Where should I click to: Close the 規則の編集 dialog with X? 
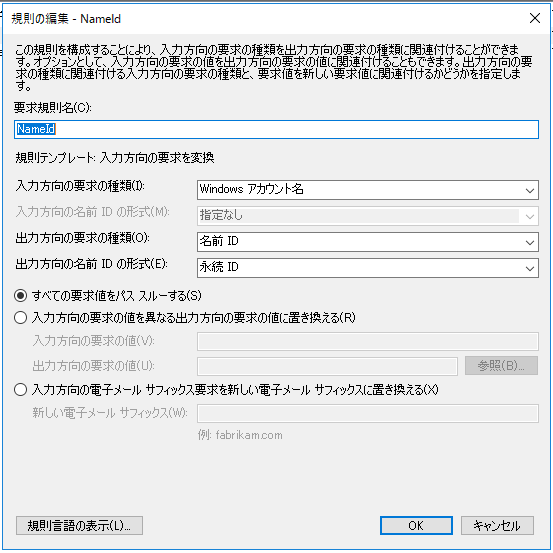click(535, 18)
